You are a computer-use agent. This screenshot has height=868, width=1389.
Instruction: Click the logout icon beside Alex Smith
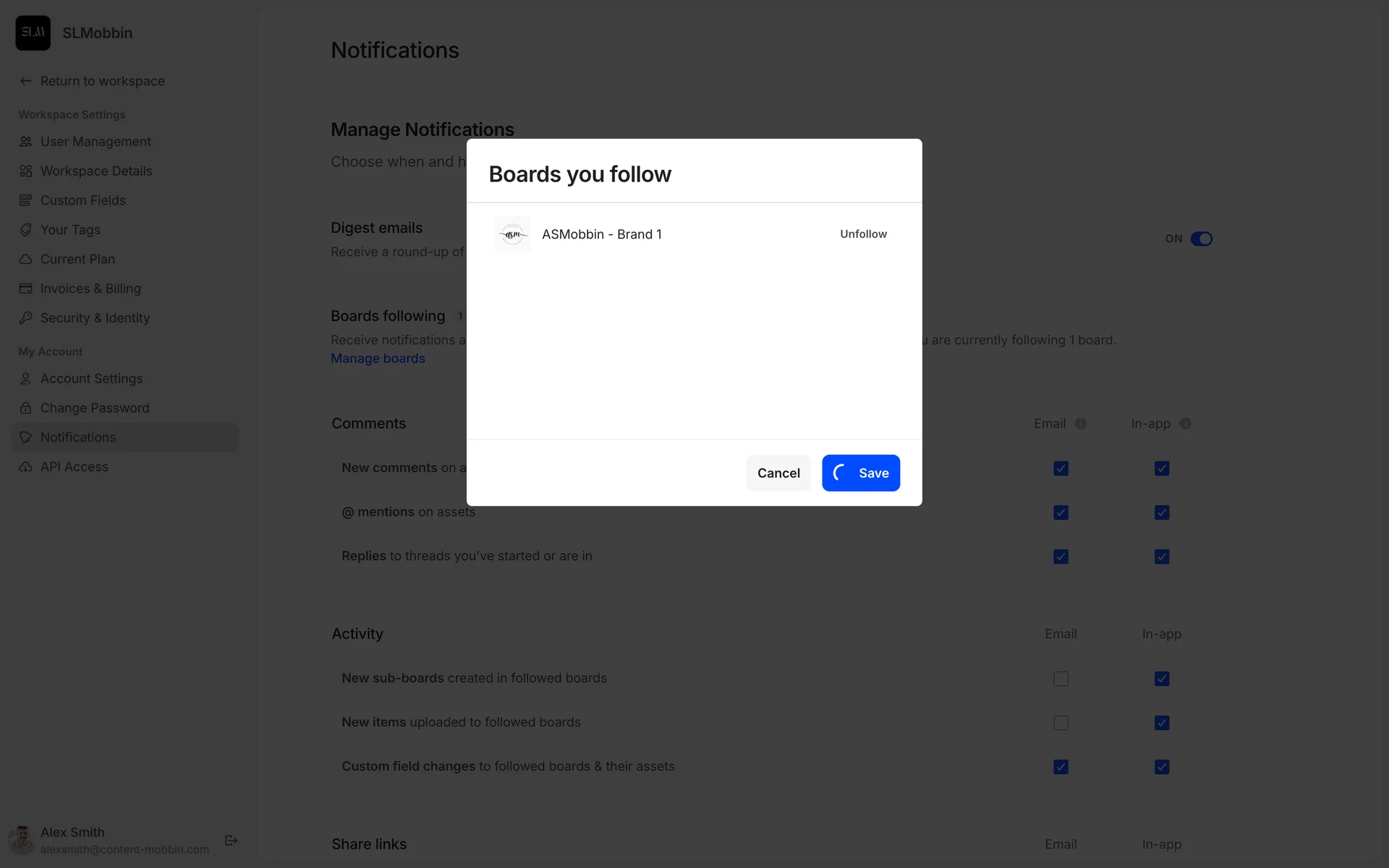tap(231, 841)
